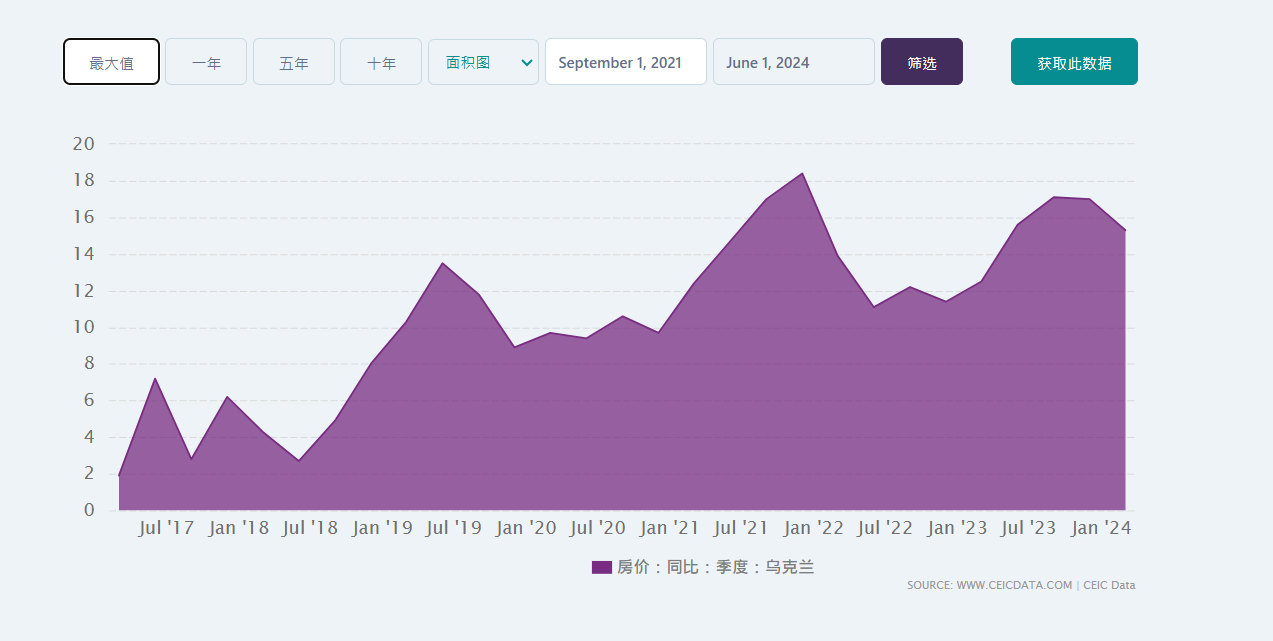
Task: Pick the 十年 range option
Action: coord(381,62)
